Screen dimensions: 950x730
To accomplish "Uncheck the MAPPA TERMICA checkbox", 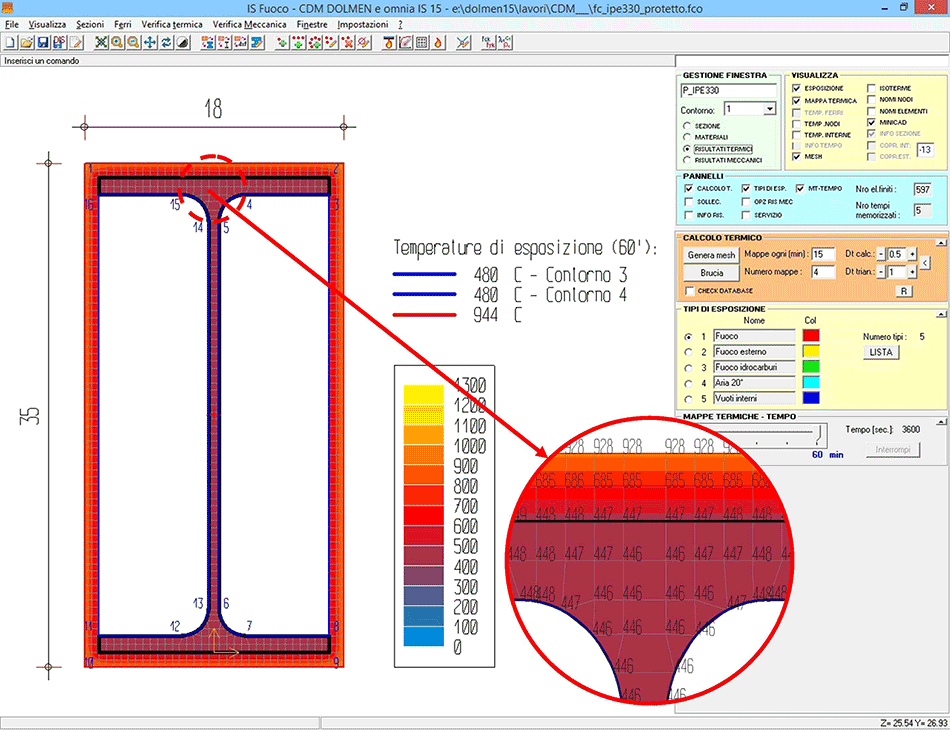I will [x=796, y=101].
